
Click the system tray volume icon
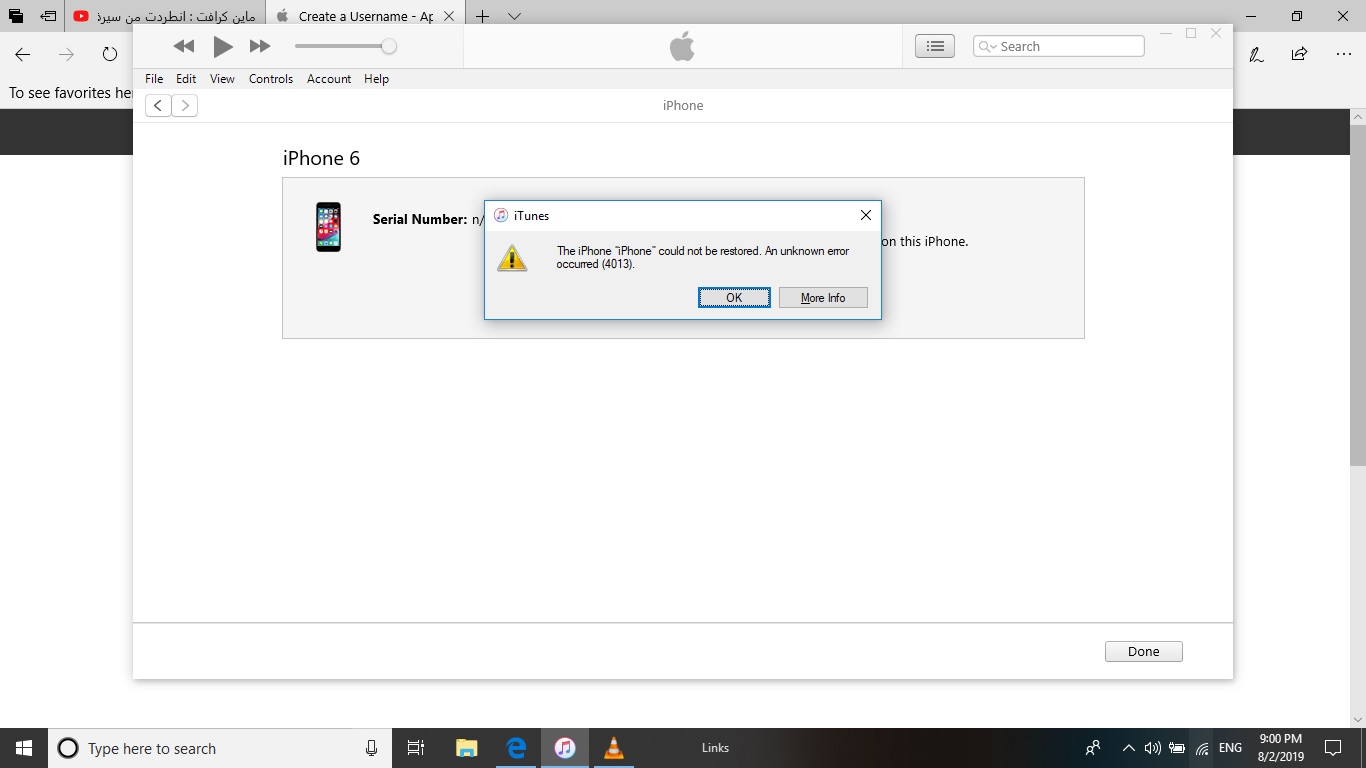point(1152,748)
